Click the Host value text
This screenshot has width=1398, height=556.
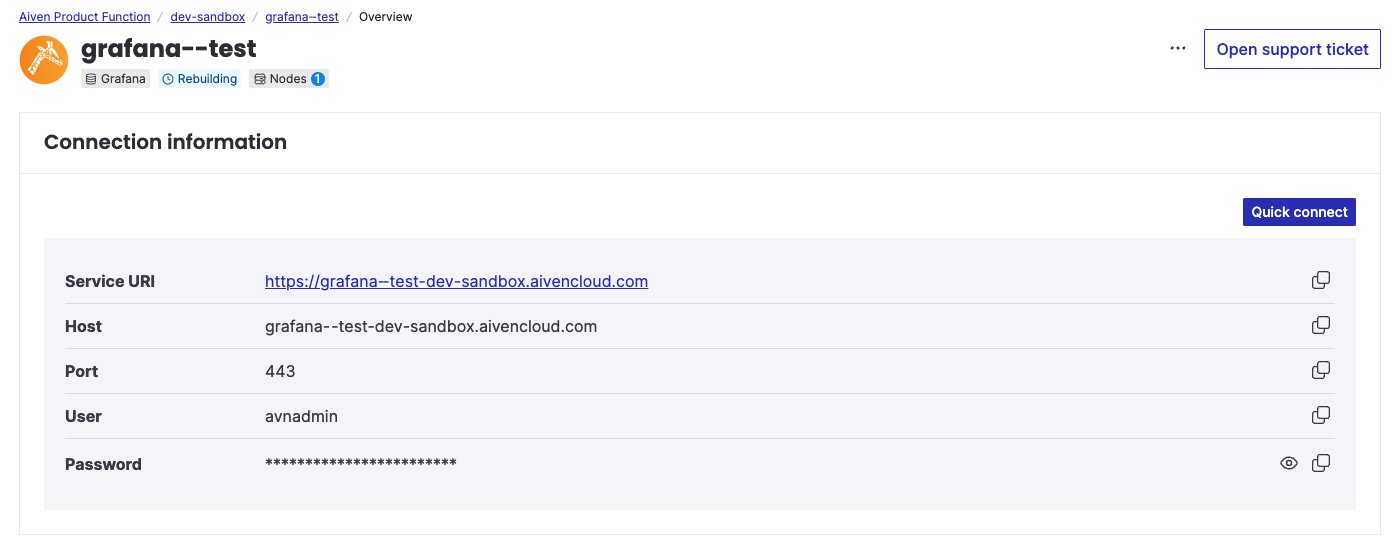pos(430,326)
